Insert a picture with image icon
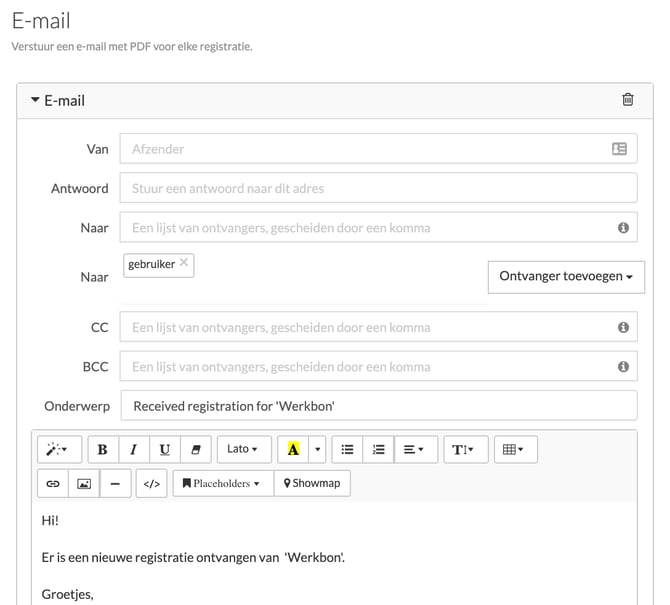This screenshot has width=670, height=605. 84,484
